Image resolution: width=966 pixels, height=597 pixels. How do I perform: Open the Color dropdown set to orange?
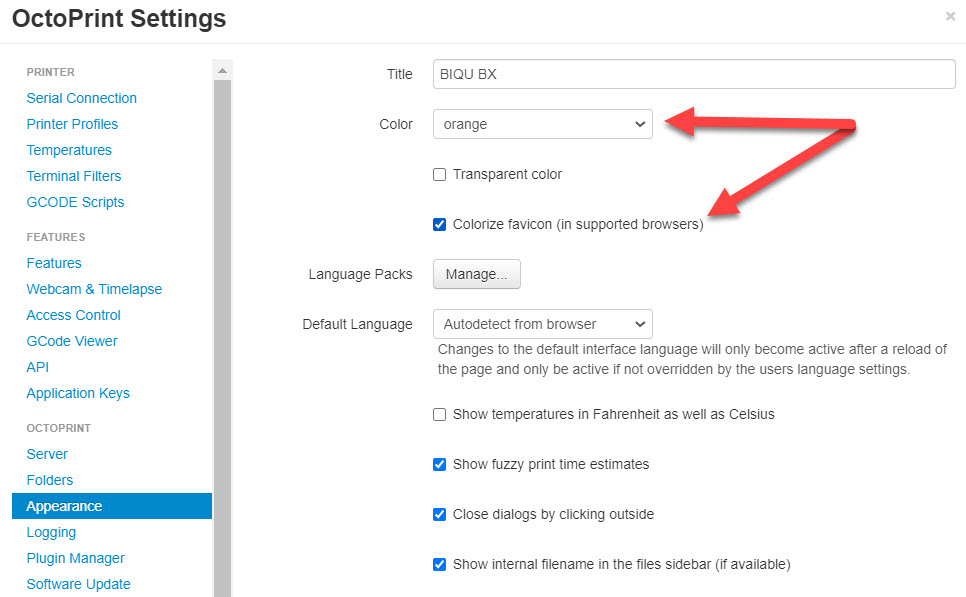(543, 124)
